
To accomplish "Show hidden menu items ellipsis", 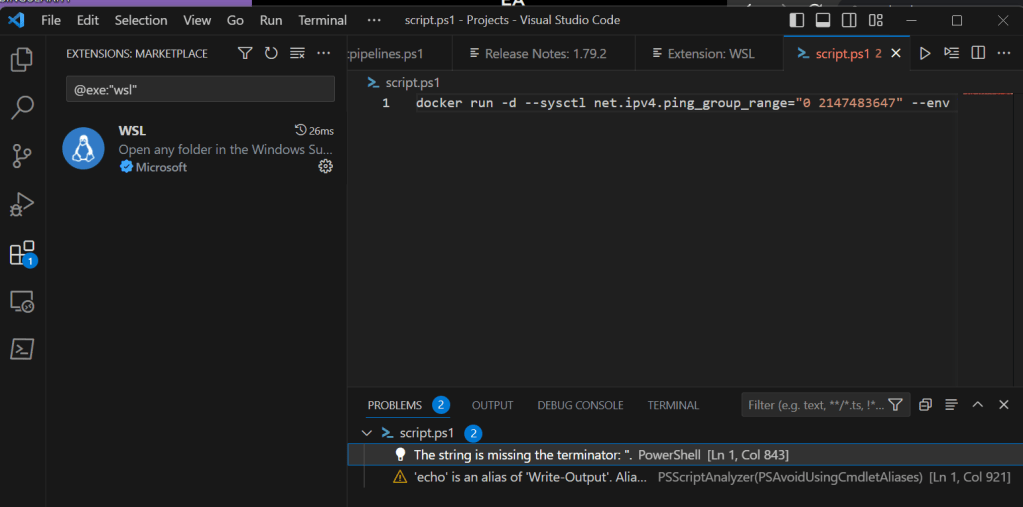I will (x=374, y=20).
